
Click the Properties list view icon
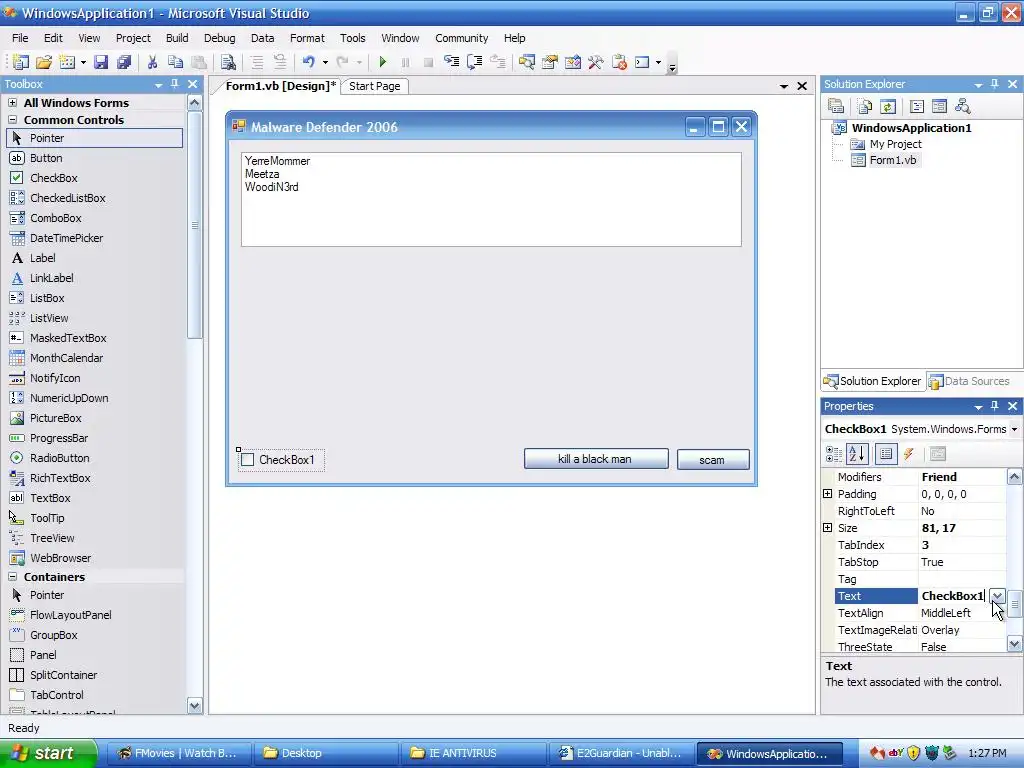886,454
